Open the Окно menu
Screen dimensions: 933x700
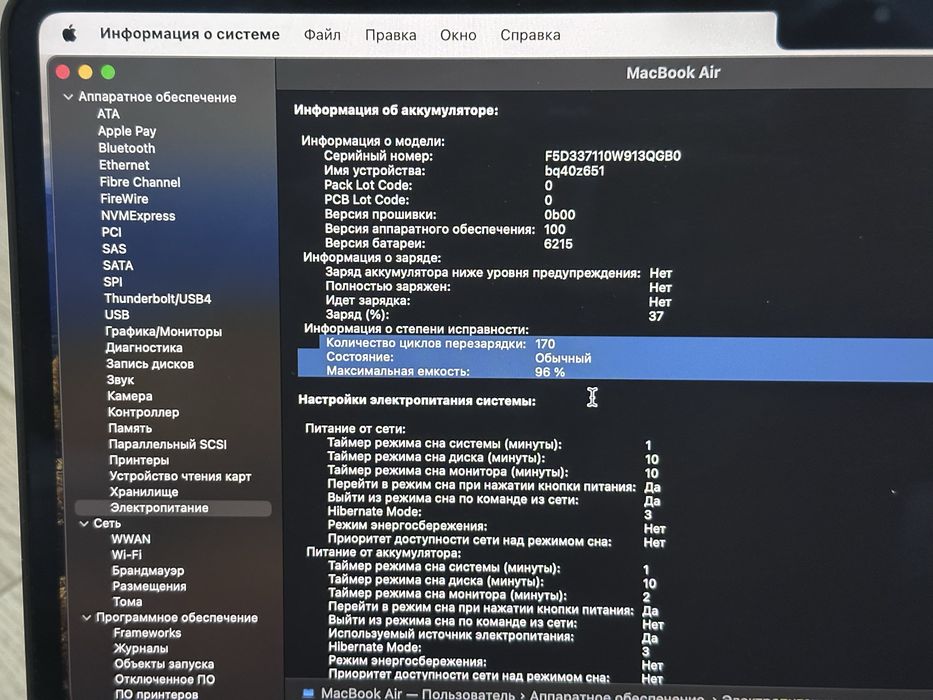(x=458, y=35)
